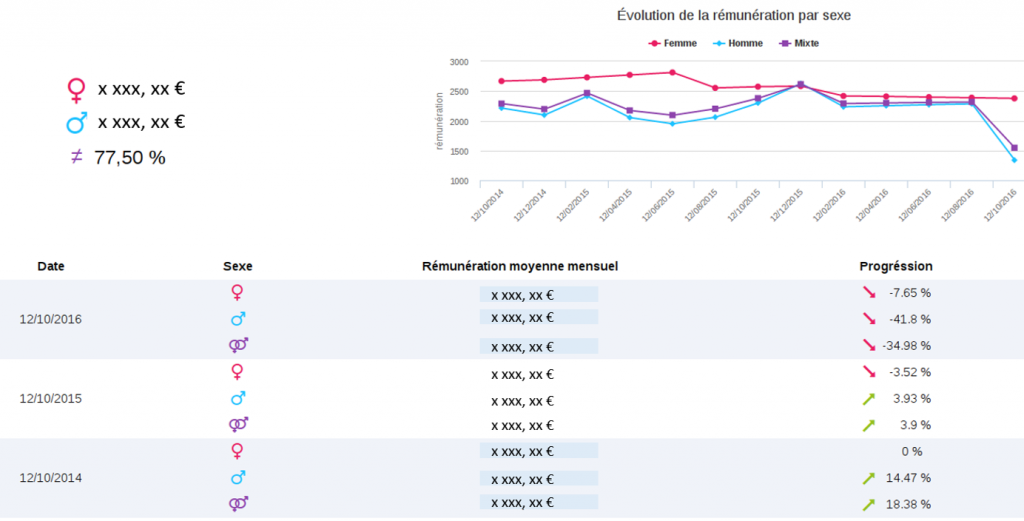Click the lowest Homme data point at 12/10/2016
The width and height of the screenshot is (1024, 521).
[x=1014, y=160]
